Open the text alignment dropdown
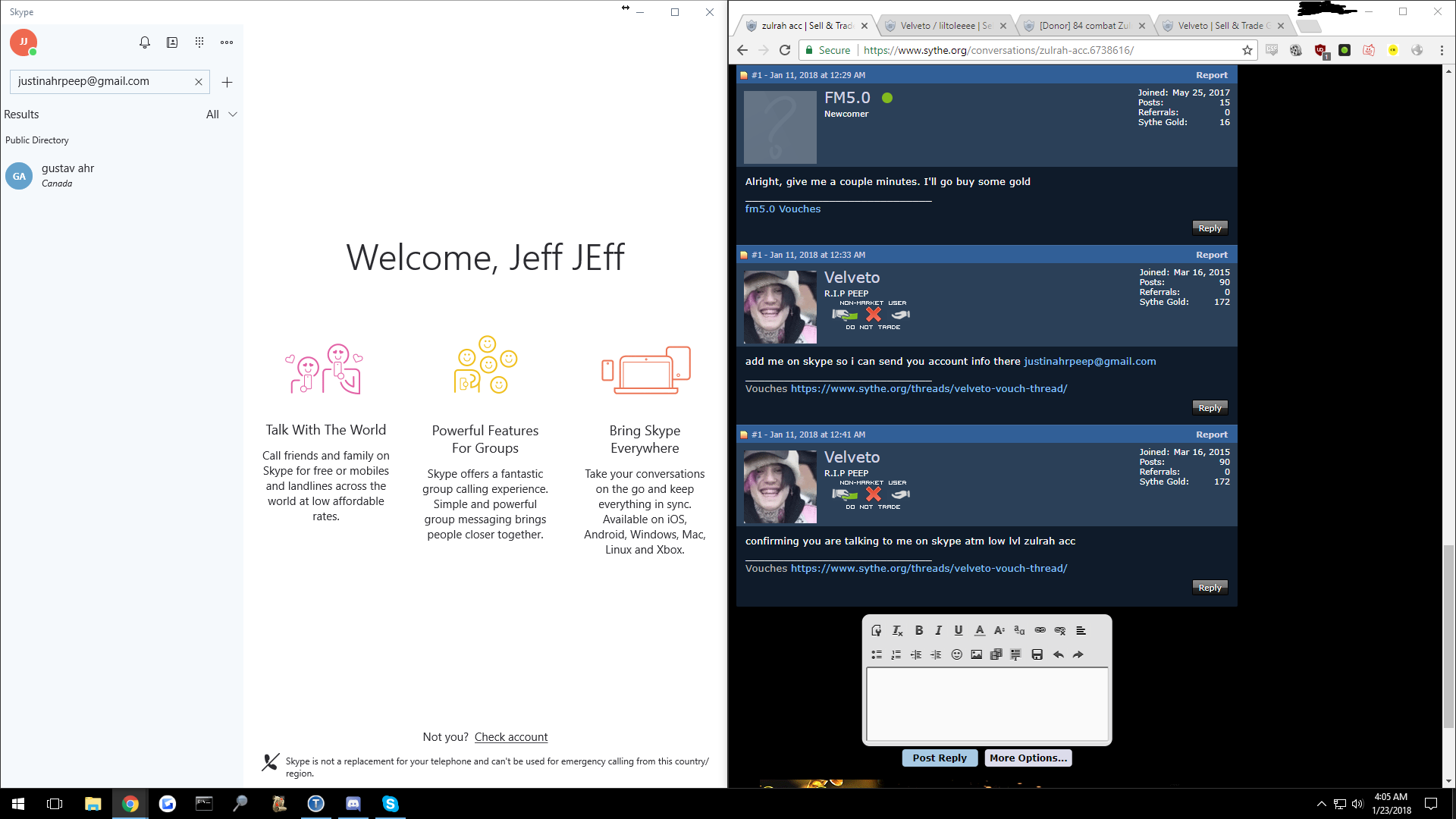Screen dimensions: 1456x819 coord(1081,630)
